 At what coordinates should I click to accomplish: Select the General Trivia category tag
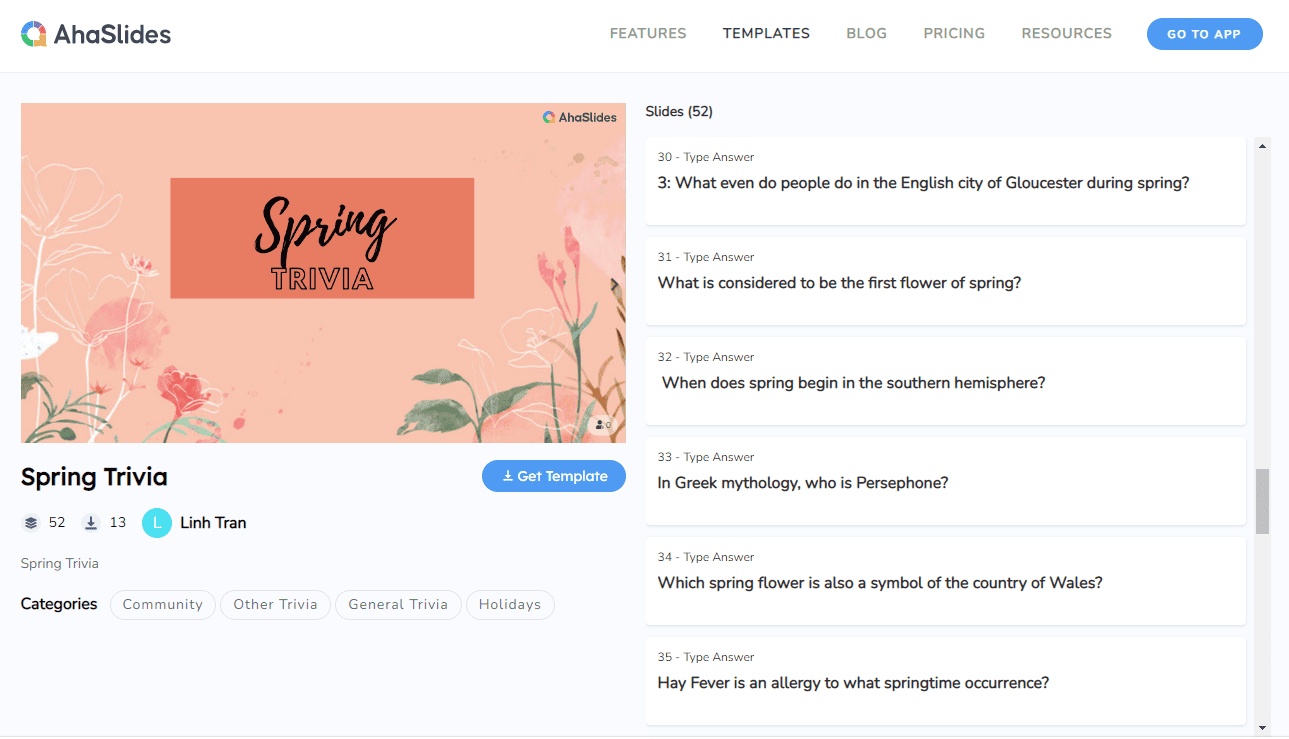pos(398,605)
